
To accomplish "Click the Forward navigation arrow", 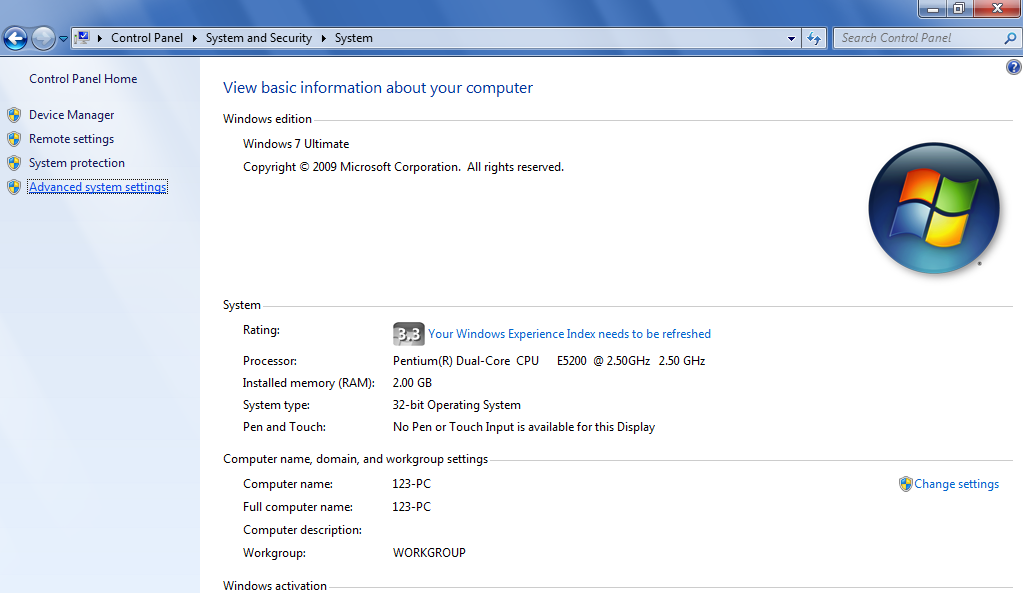I will 44,38.
